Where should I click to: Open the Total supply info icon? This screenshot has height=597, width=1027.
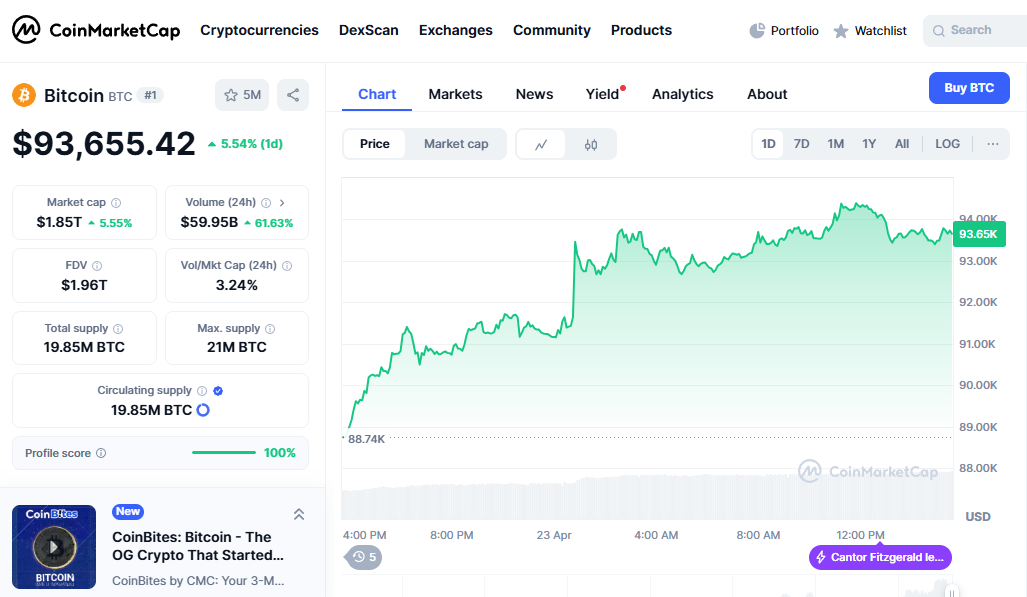[118, 329]
